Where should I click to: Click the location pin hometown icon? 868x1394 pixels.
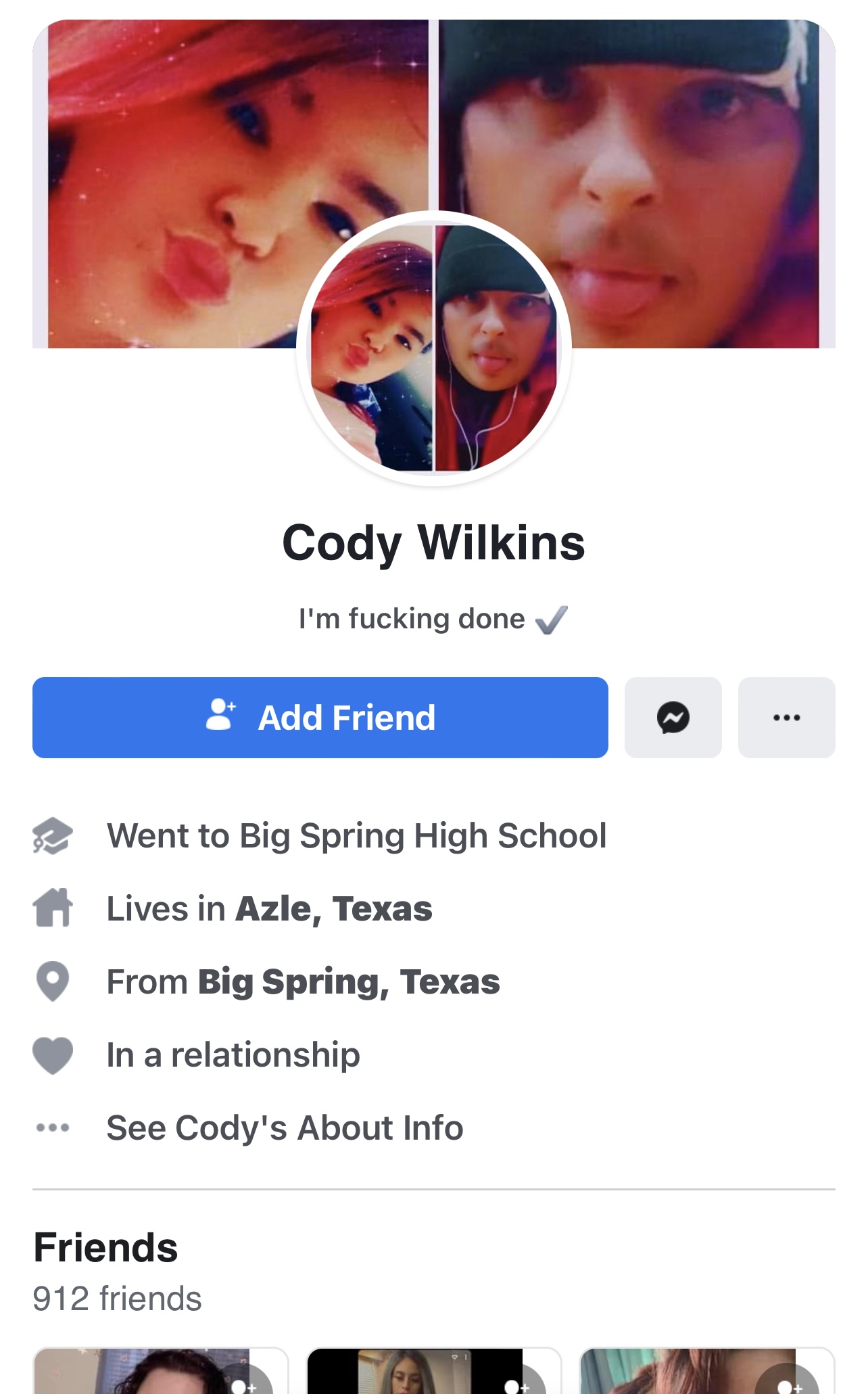(x=53, y=981)
